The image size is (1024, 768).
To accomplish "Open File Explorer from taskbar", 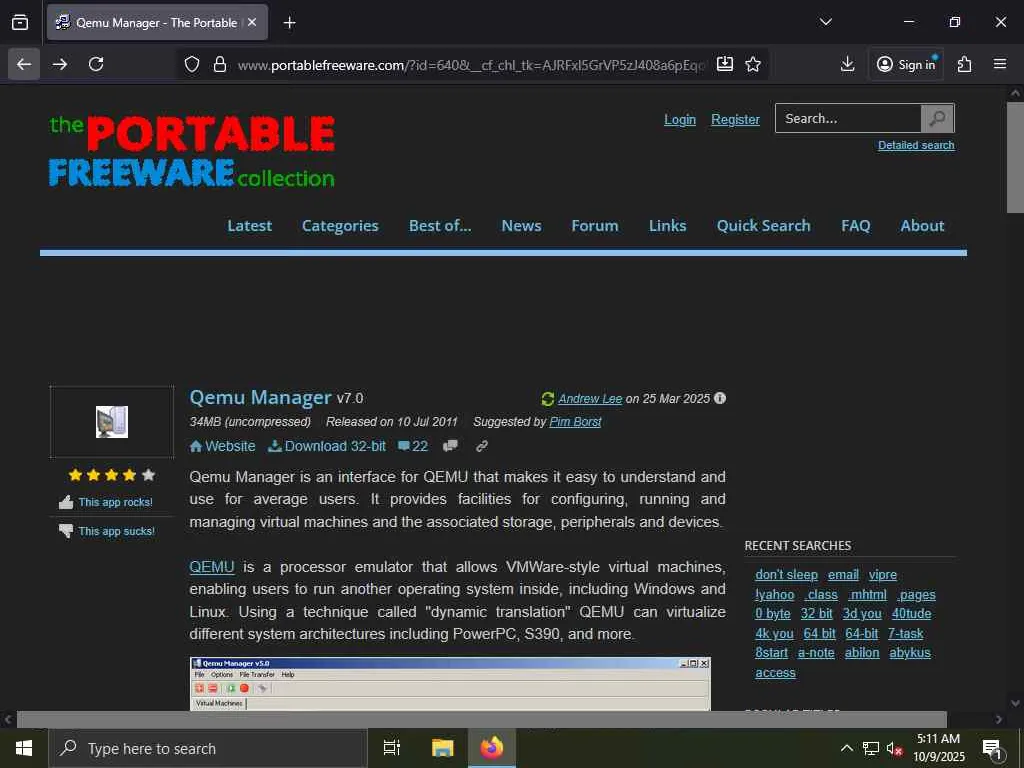I will (x=442, y=748).
